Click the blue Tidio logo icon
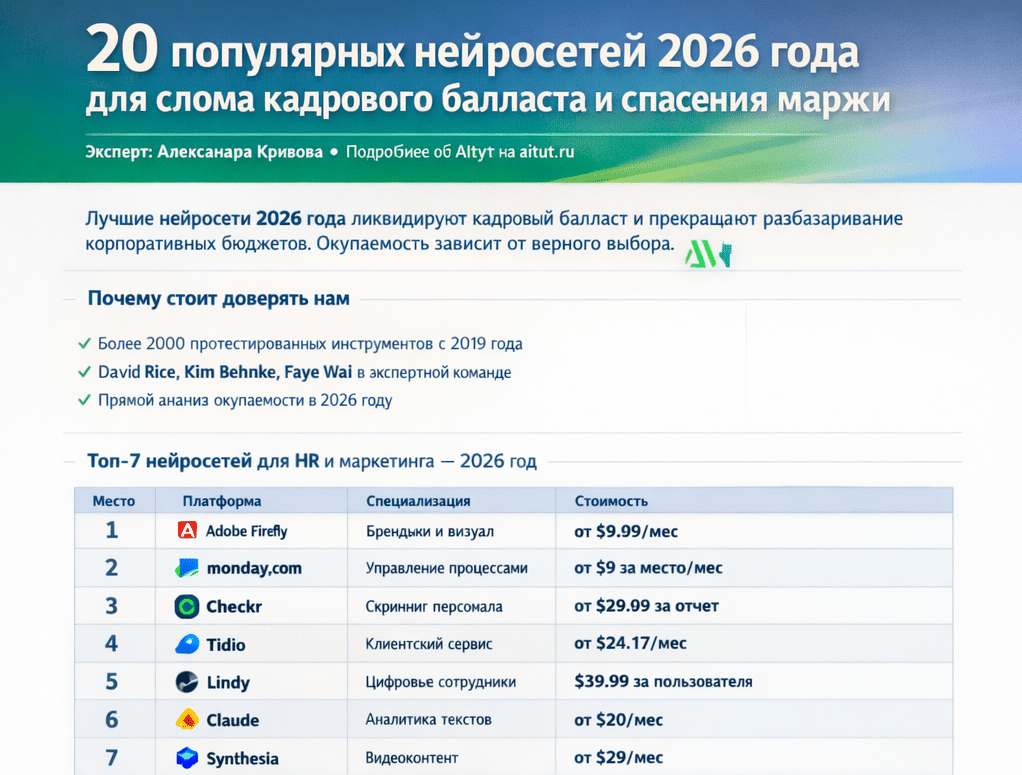1022x775 pixels. coord(187,644)
